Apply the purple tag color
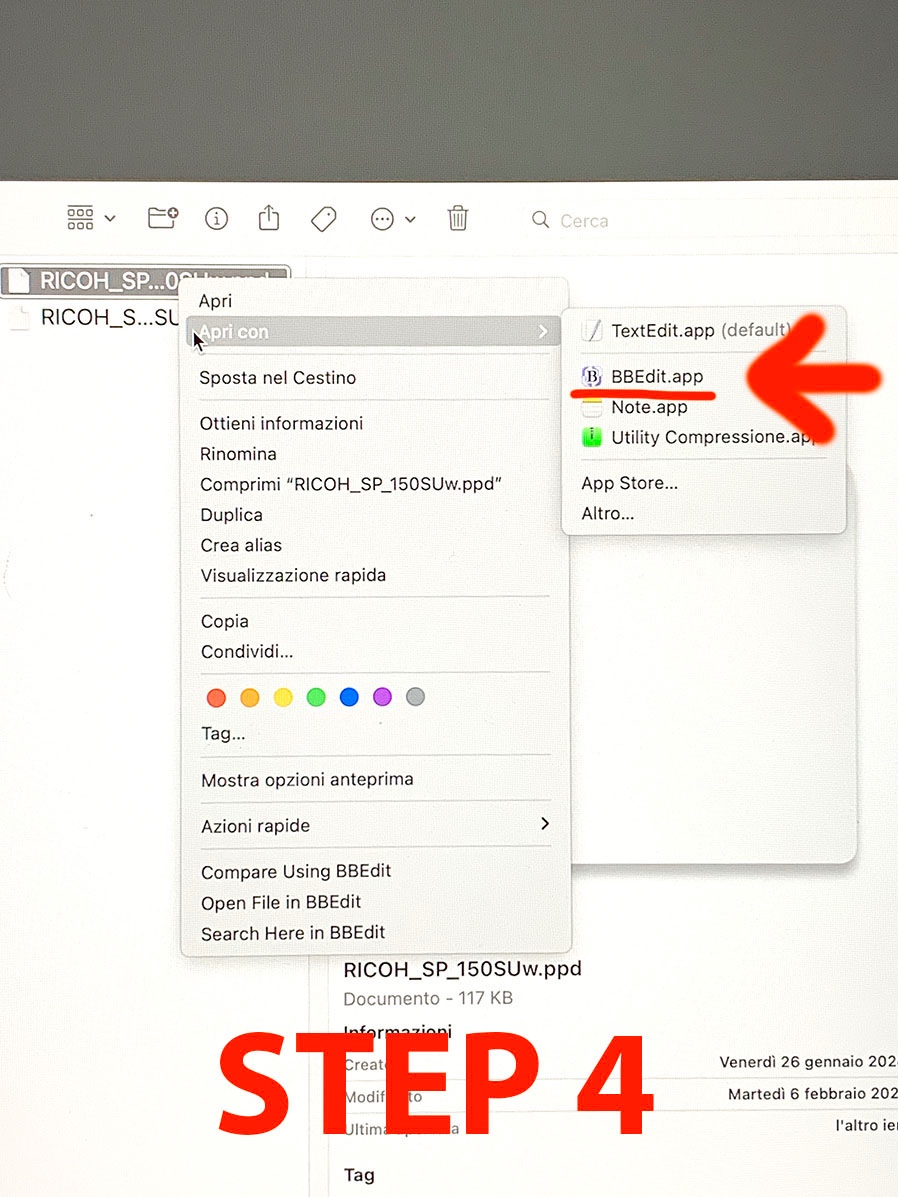This screenshot has width=898, height=1197. point(383,696)
